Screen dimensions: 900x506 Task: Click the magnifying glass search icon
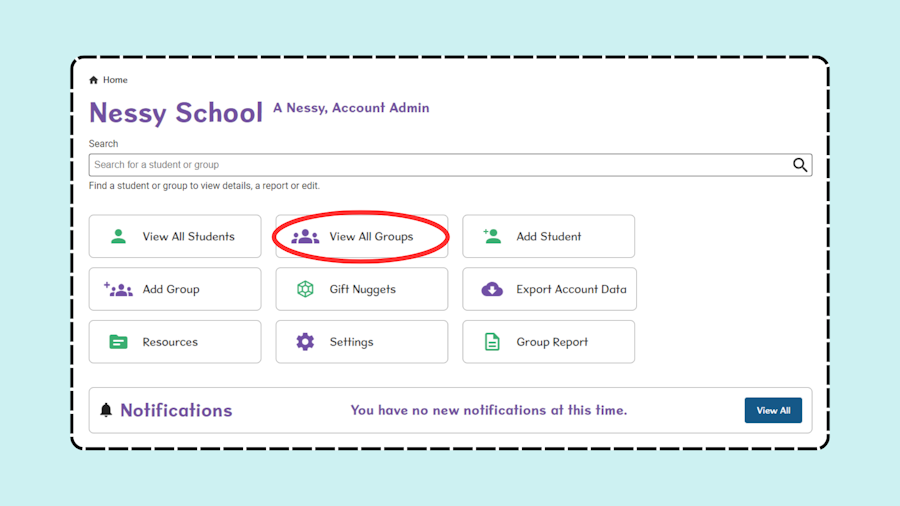click(x=800, y=165)
